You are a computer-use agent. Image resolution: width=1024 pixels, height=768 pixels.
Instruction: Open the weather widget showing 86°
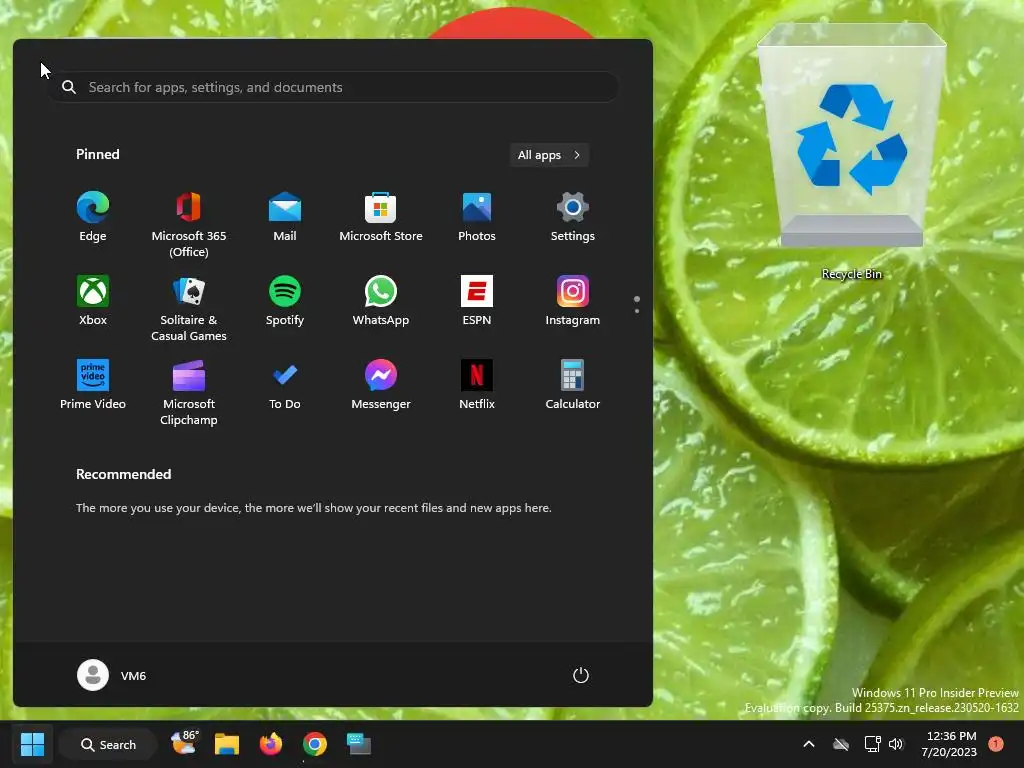click(x=184, y=744)
